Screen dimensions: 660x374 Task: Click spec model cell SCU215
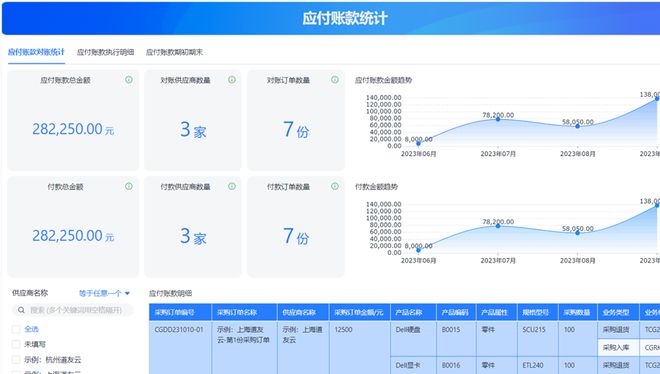tap(538, 339)
